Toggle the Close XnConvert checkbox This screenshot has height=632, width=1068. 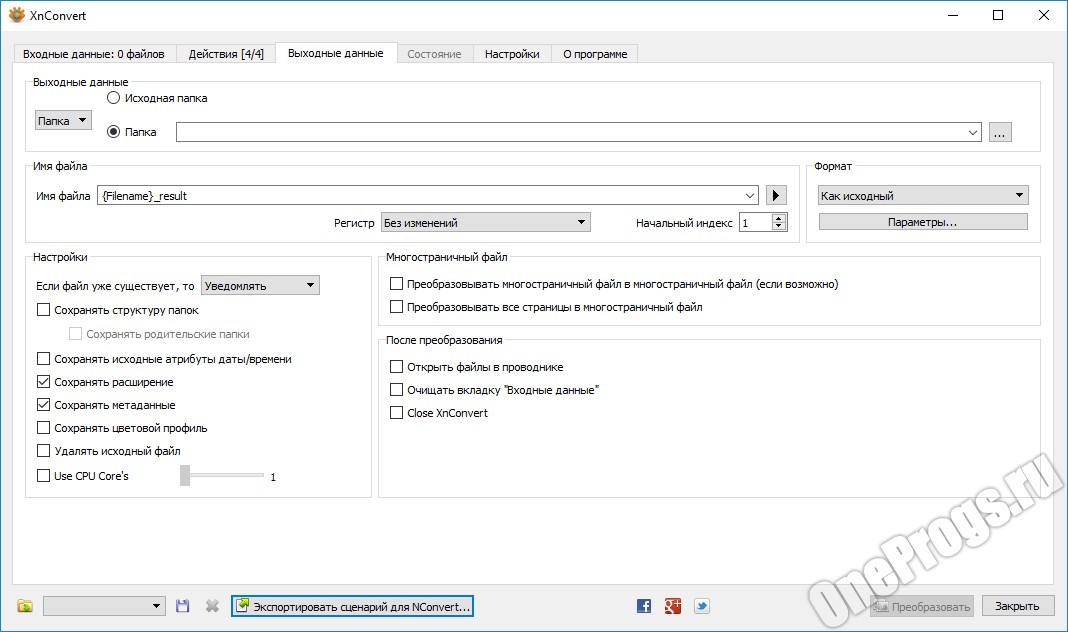tap(396, 413)
